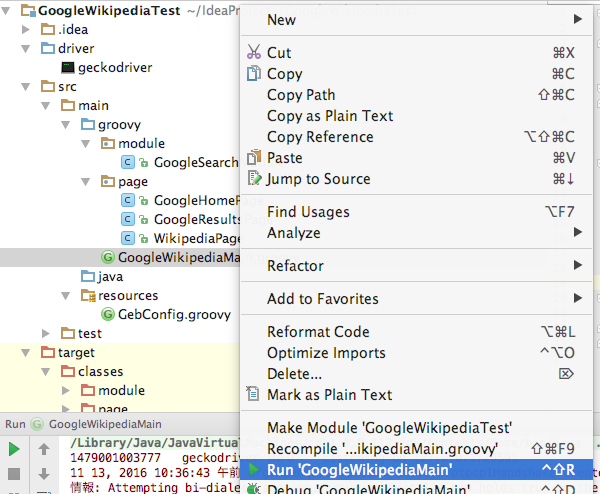Click the green Rerun play button in Run panel

(x=14, y=450)
